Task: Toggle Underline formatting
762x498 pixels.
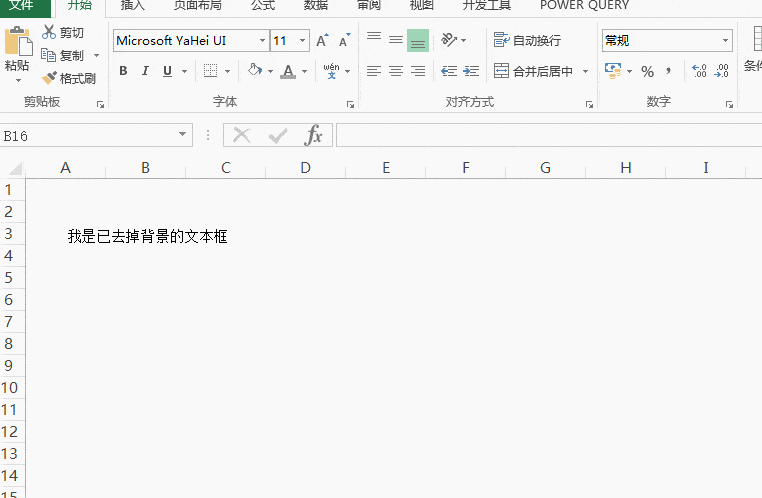Action: tap(168, 71)
